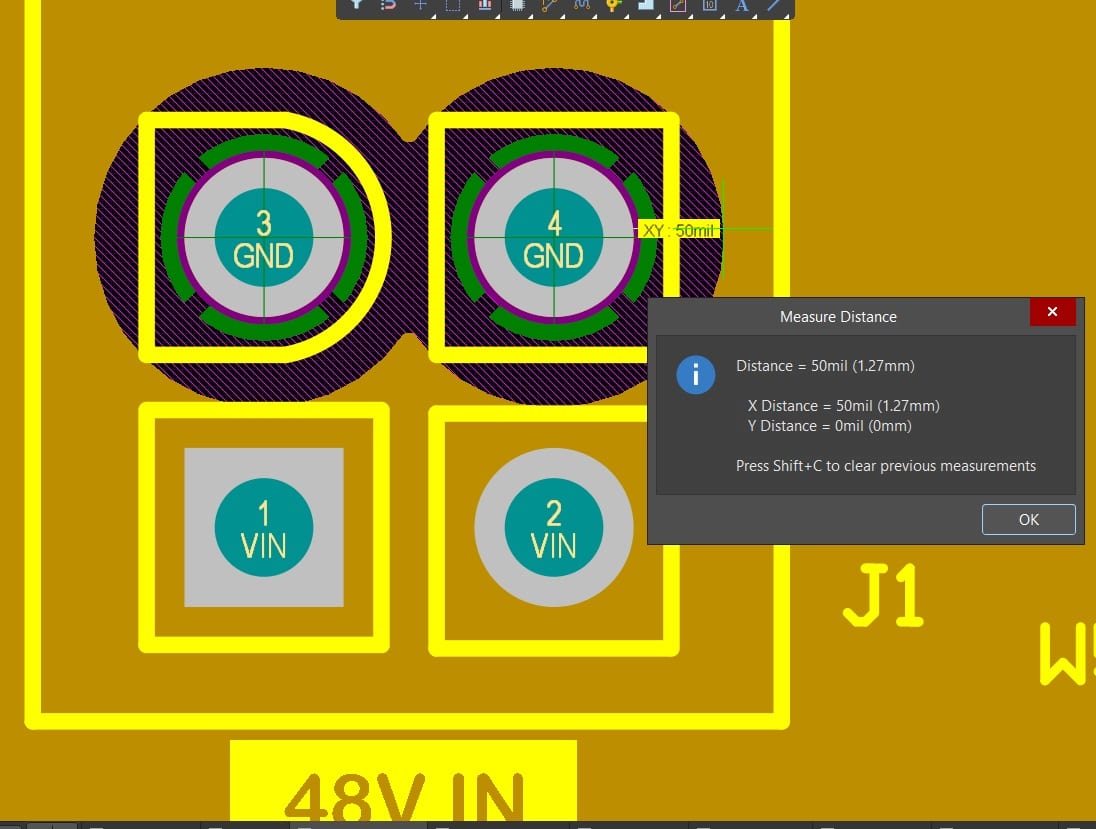The width and height of the screenshot is (1096, 829).
Task: Select pad 3 GND
Action: 264,237
